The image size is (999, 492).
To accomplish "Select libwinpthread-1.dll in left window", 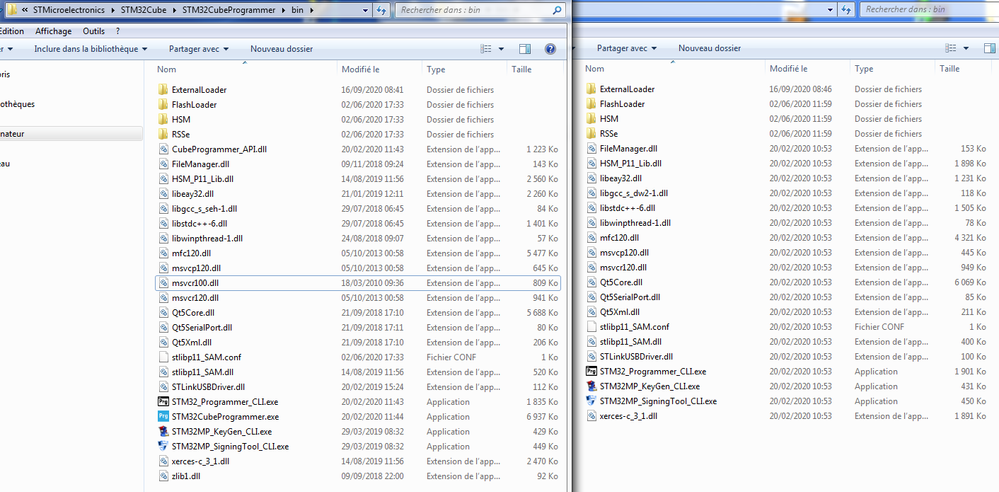I will click(207, 238).
